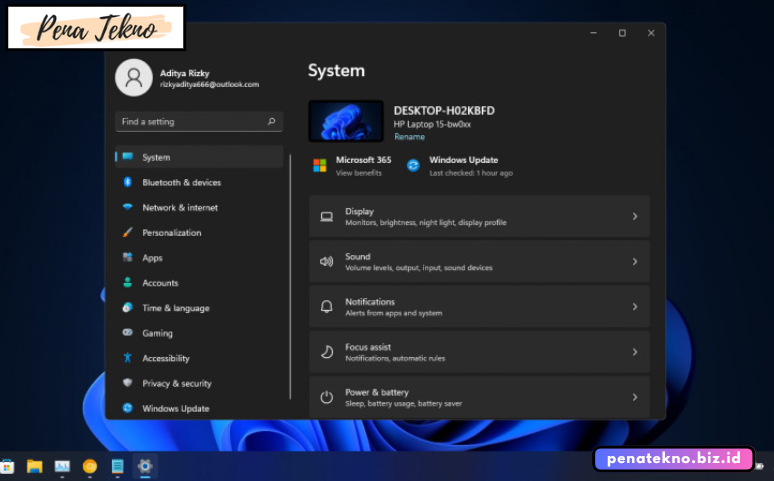
Task: Click the Sound speaker icon
Action: tap(327, 262)
